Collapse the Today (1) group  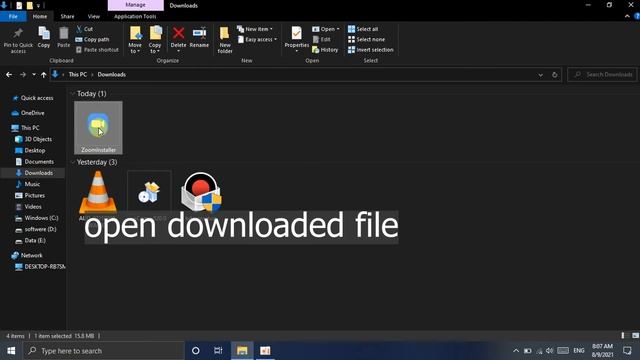coord(73,94)
